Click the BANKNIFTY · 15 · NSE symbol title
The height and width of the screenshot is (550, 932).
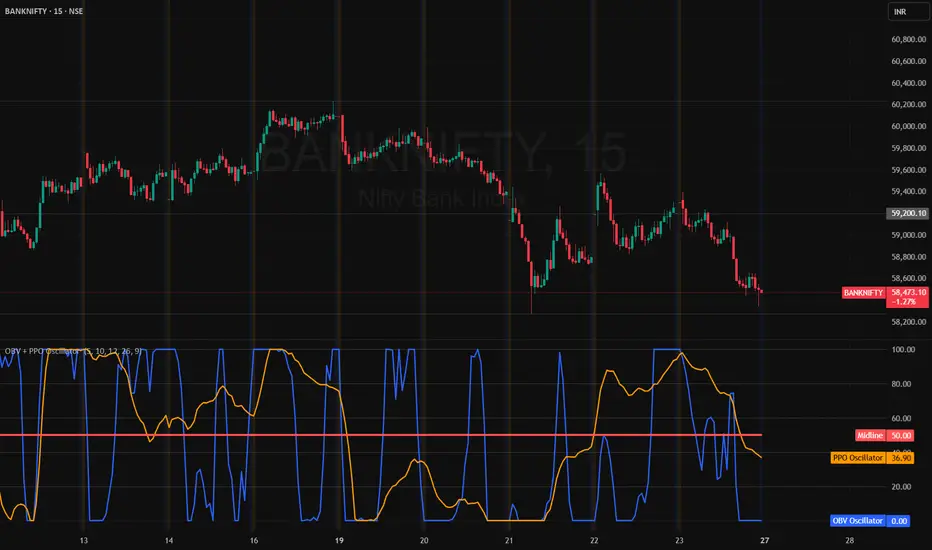(44, 11)
